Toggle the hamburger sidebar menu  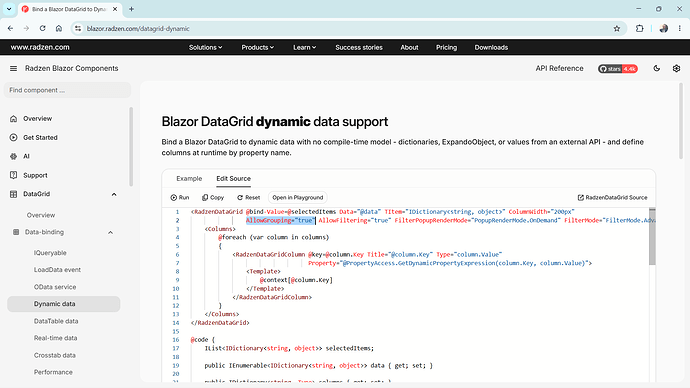pyautogui.click(x=13, y=68)
